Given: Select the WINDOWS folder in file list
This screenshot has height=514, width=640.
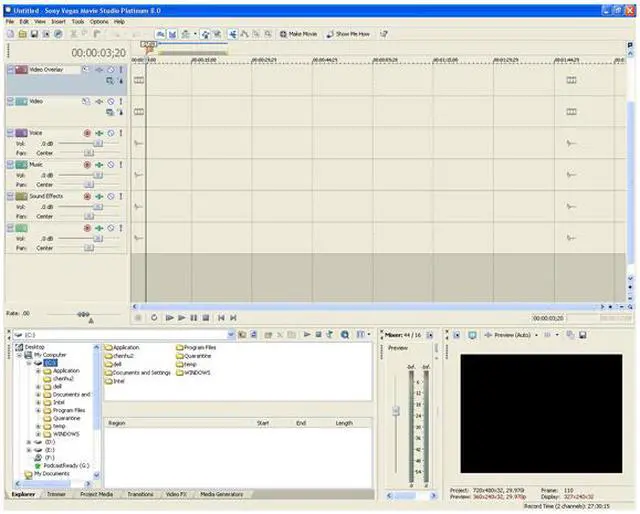Looking at the screenshot, I should click(x=197, y=372).
